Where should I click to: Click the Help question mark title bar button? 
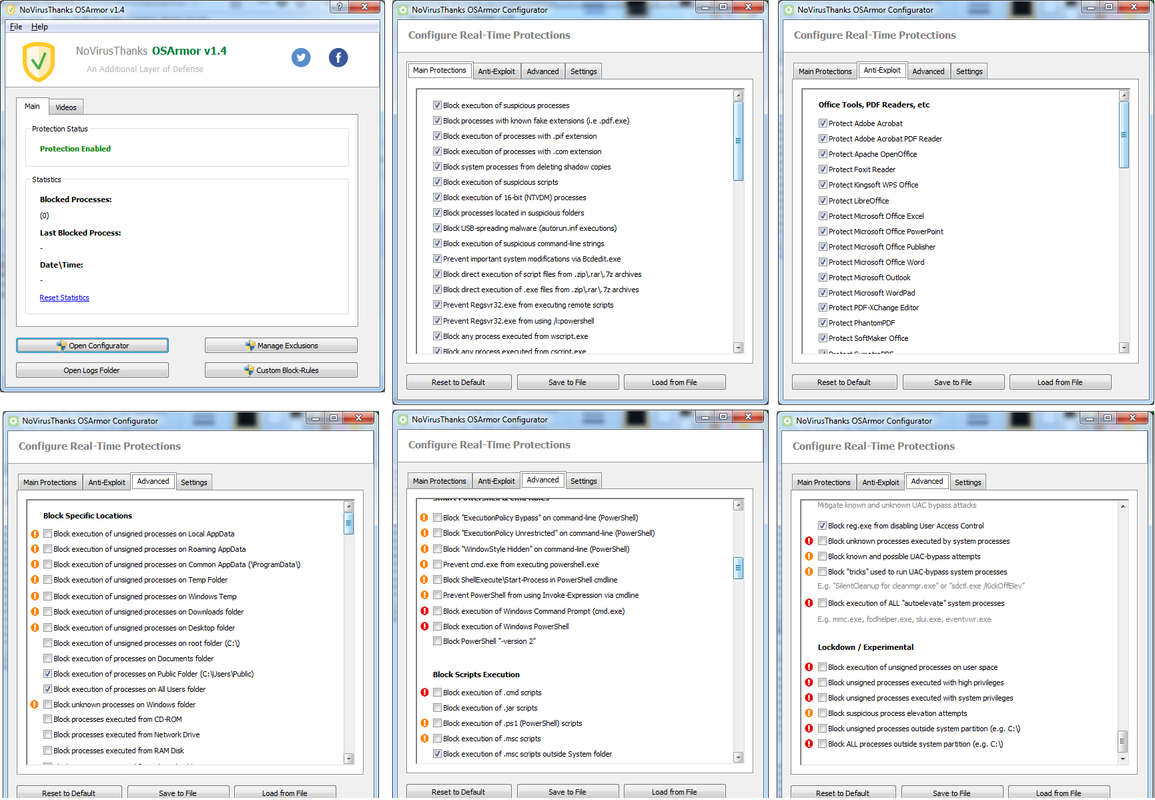pyautogui.click(x=340, y=7)
